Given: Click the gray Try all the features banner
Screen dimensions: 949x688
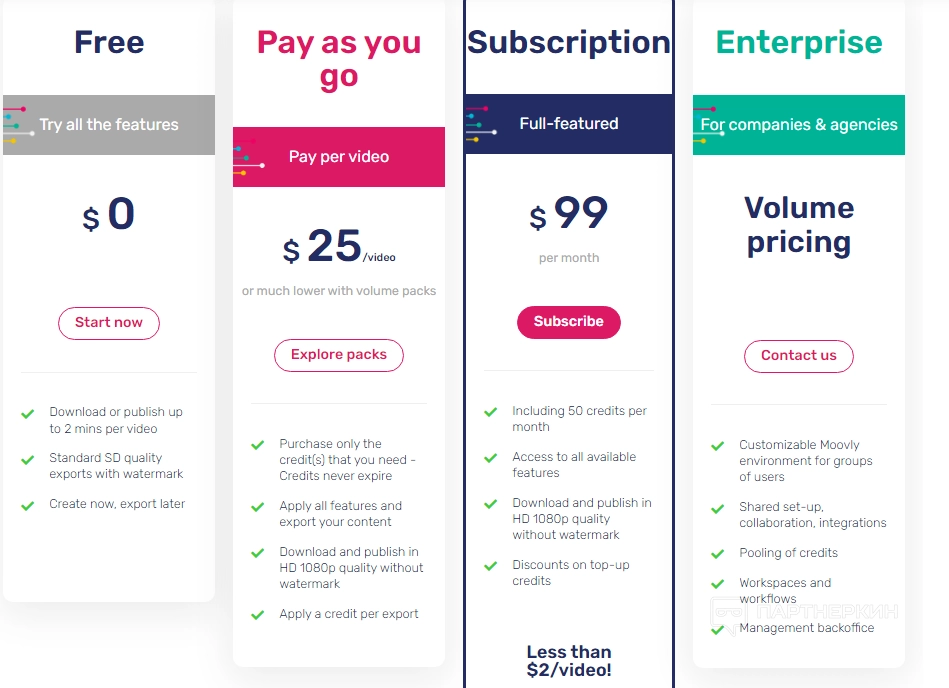Looking at the screenshot, I should click(x=109, y=125).
